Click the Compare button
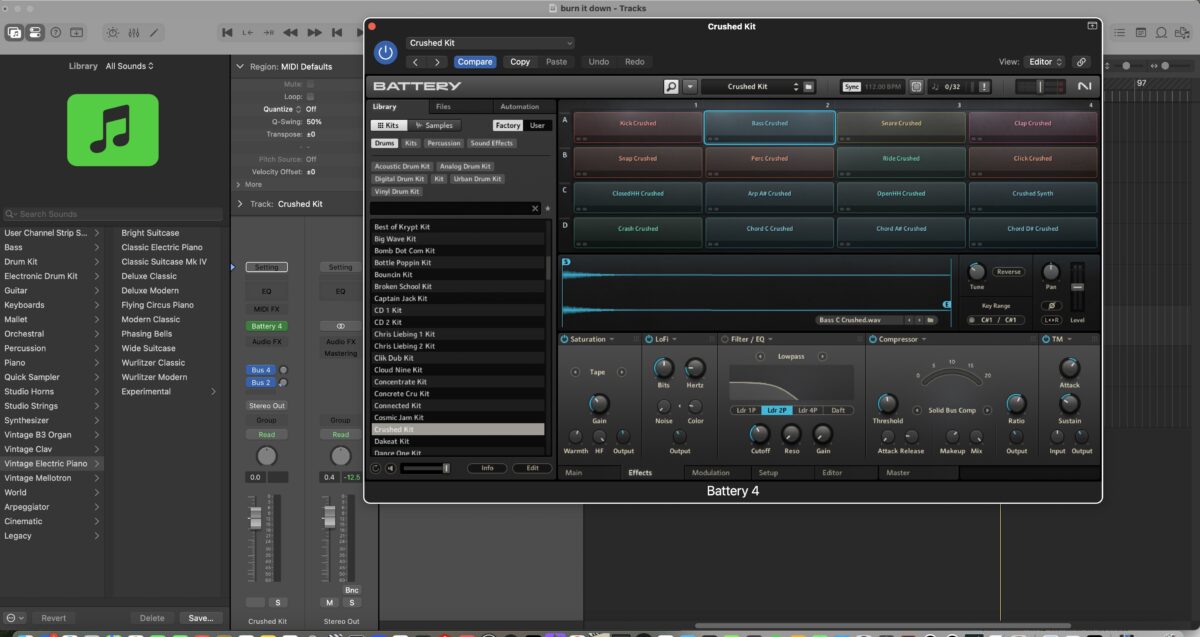Image resolution: width=1200 pixels, height=637 pixels. point(475,62)
